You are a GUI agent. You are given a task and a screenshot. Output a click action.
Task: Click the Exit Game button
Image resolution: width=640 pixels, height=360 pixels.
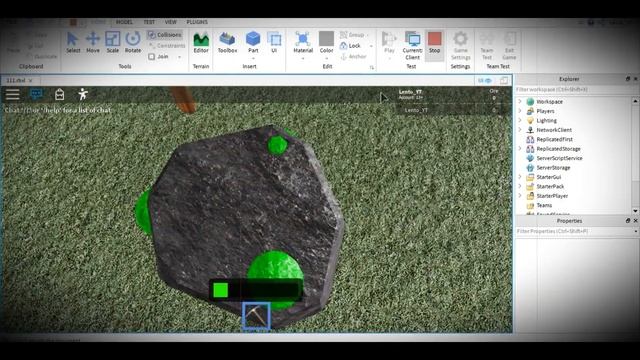pyautogui.click(x=509, y=46)
